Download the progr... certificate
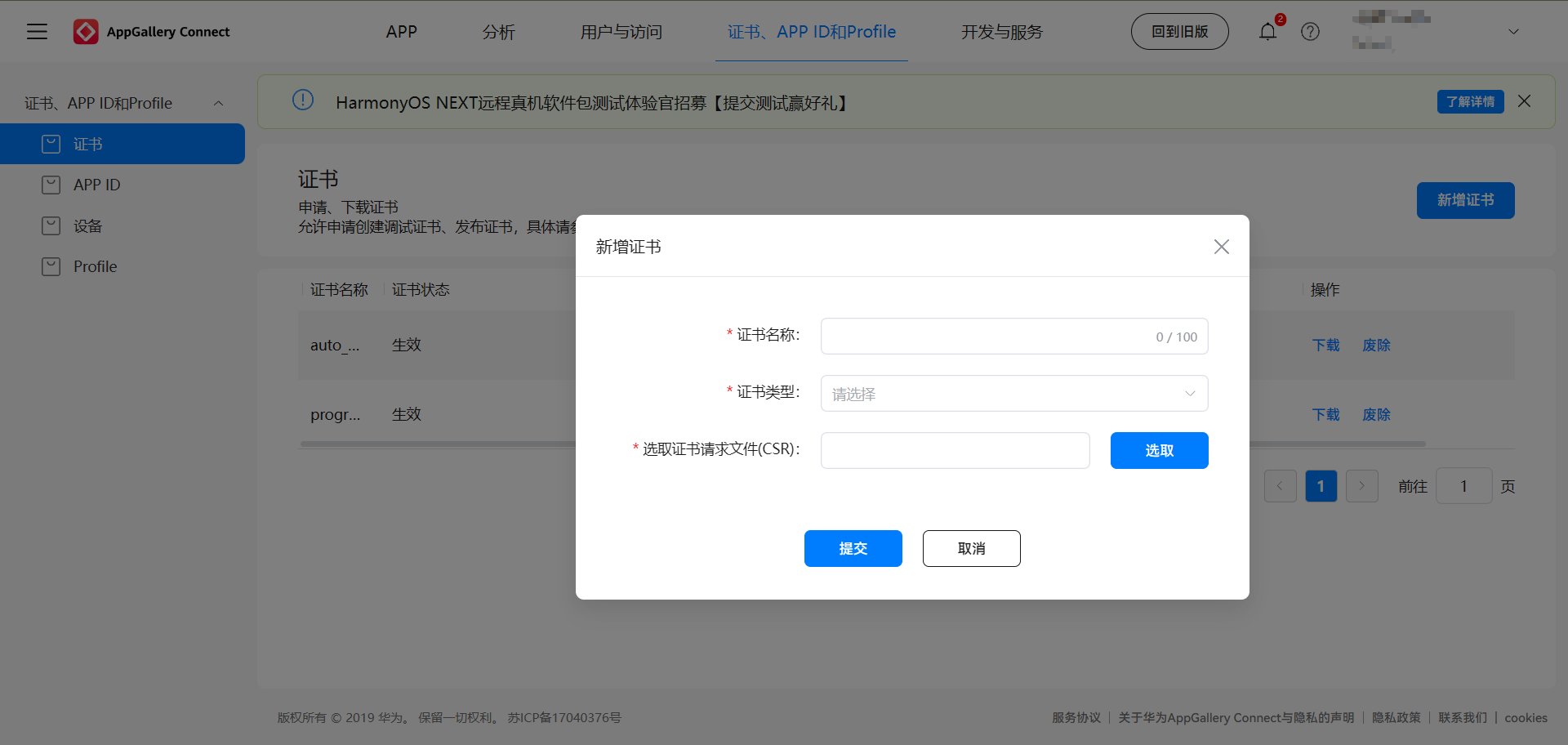The image size is (1568, 745). click(x=1325, y=415)
